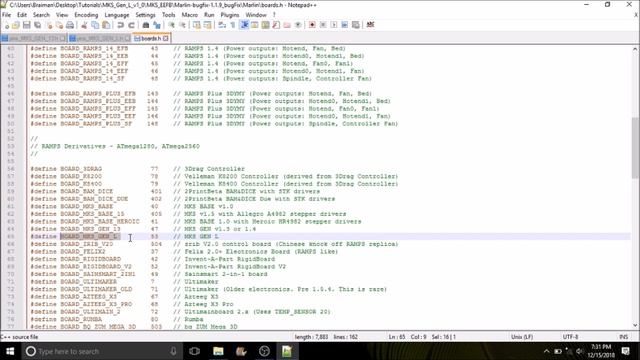Open the Replace dialog toolbar icon
The height and width of the screenshot is (360, 640).
pos(157,25)
